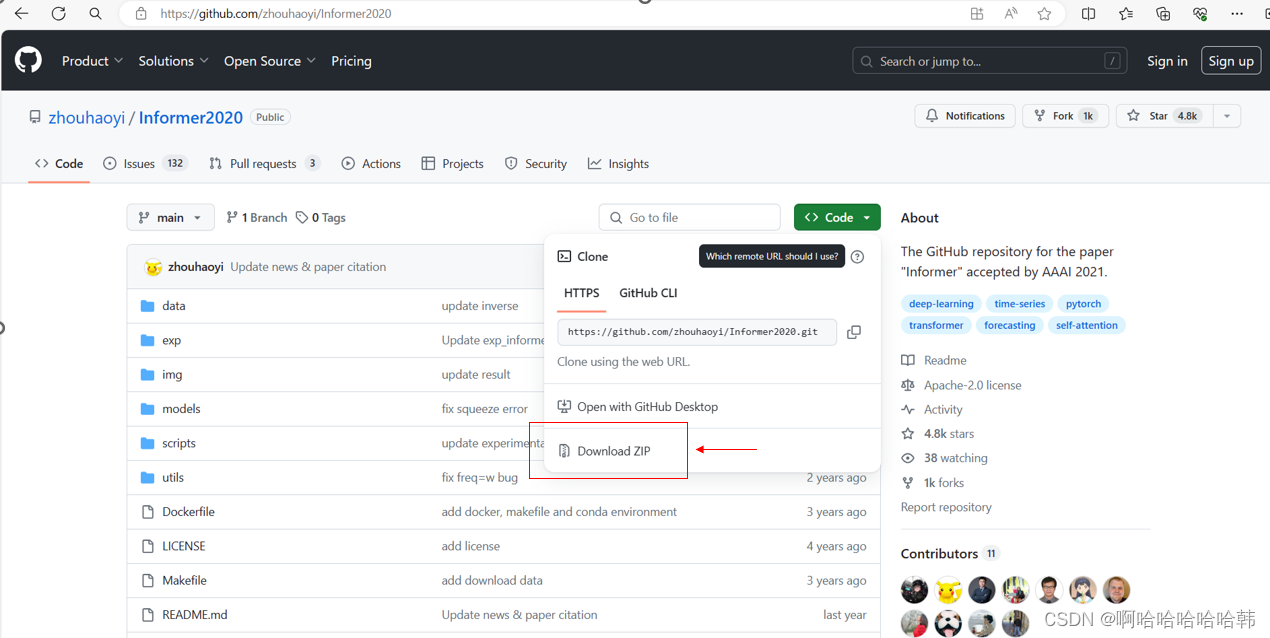Open the Pricing page
The height and width of the screenshot is (638, 1270).
tap(351, 61)
